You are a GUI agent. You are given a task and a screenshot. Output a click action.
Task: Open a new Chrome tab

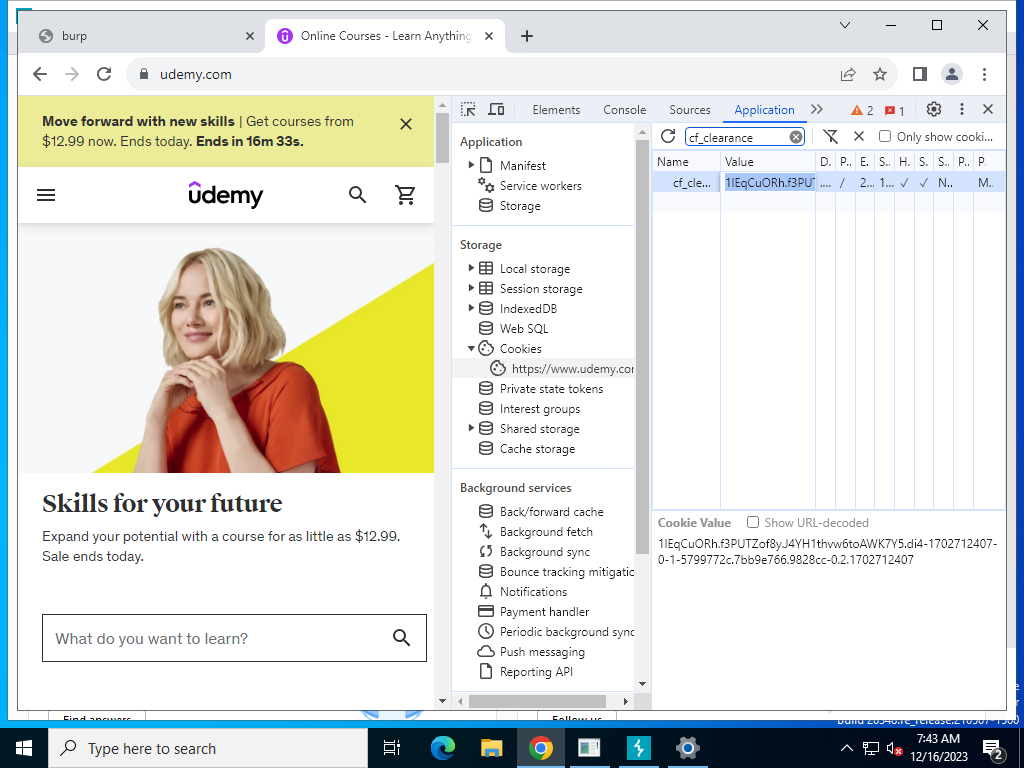pyautogui.click(x=527, y=36)
